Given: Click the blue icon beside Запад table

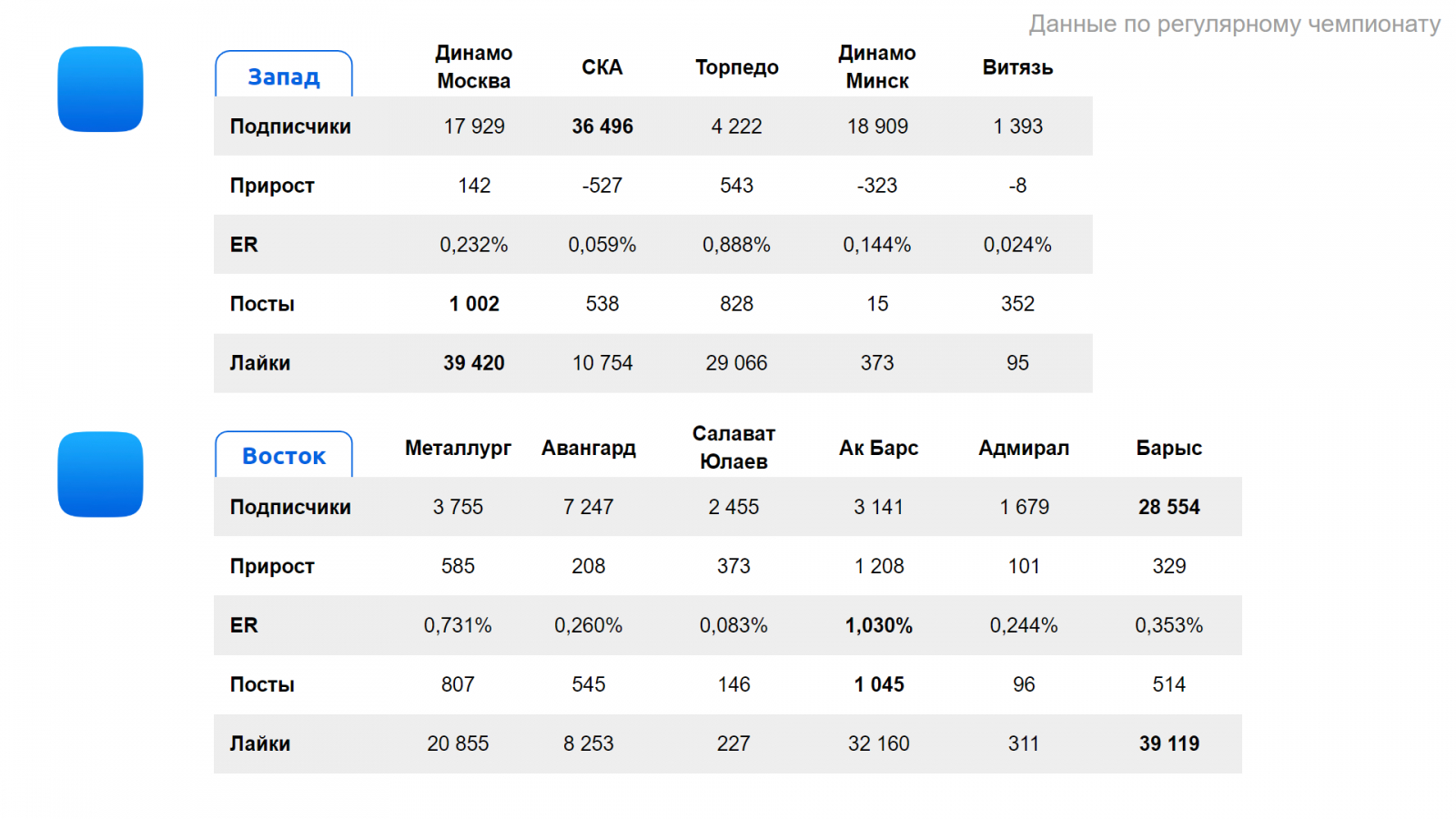Looking at the screenshot, I should point(100,89).
